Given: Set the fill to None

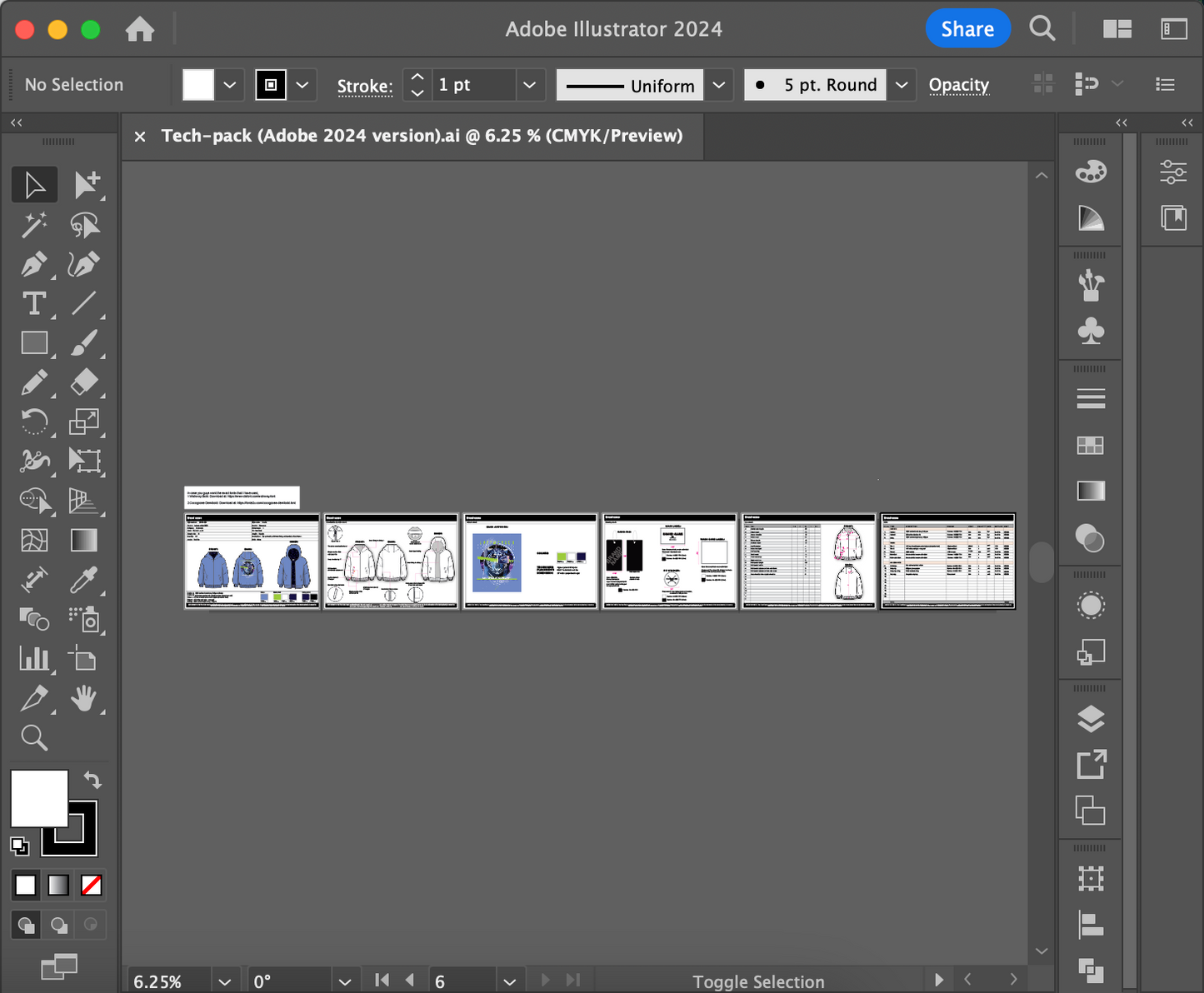Looking at the screenshot, I should (x=92, y=885).
